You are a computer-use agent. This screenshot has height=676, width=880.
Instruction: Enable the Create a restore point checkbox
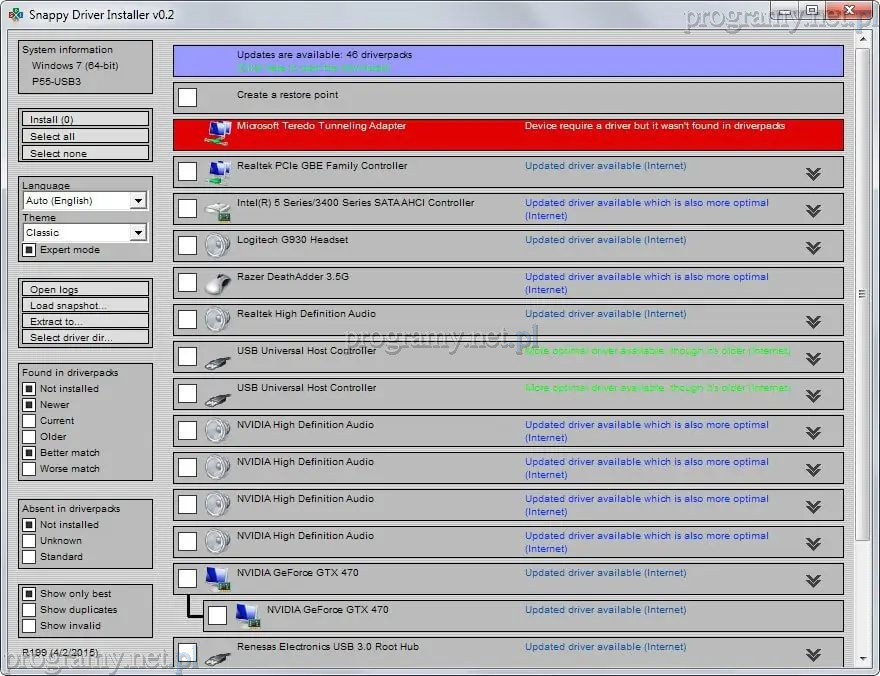pos(187,97)
